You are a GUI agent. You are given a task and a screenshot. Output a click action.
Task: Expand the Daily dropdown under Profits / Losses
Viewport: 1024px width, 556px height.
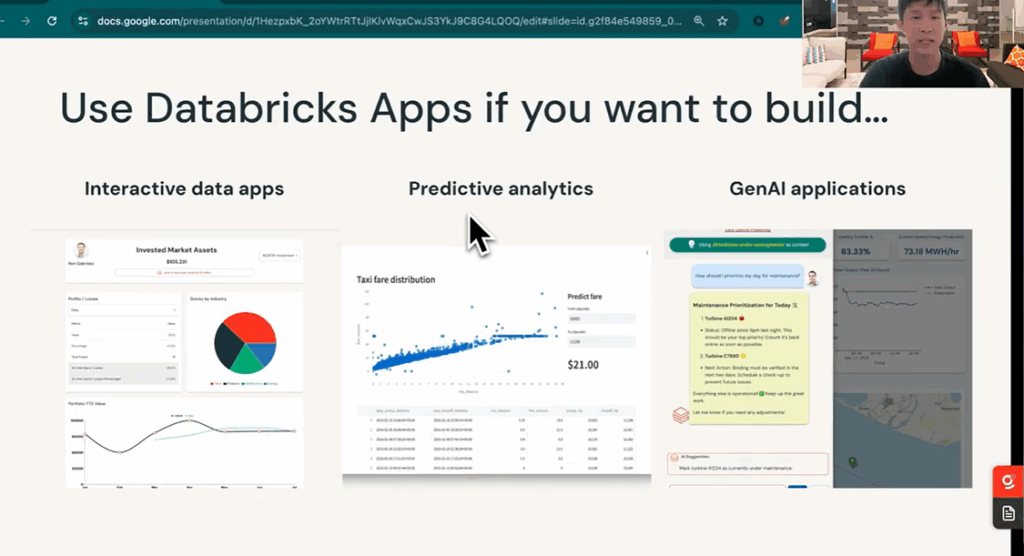coord(123,310)
